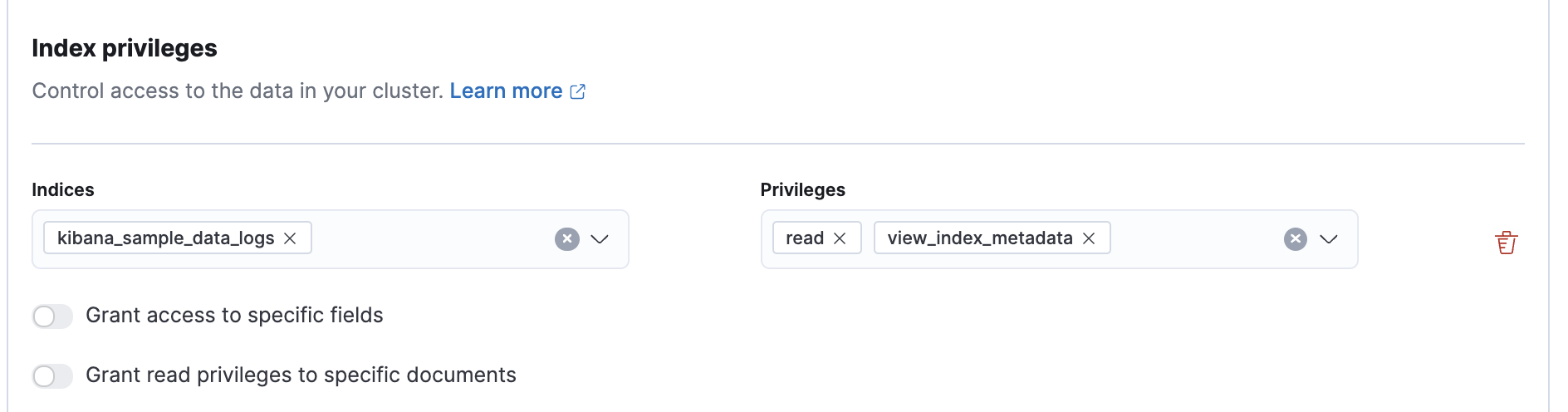Expand the Indices dropdown chevron
Image resolution: width=1568 pixels, height=412 pixels.
click(x=600, y=239)
